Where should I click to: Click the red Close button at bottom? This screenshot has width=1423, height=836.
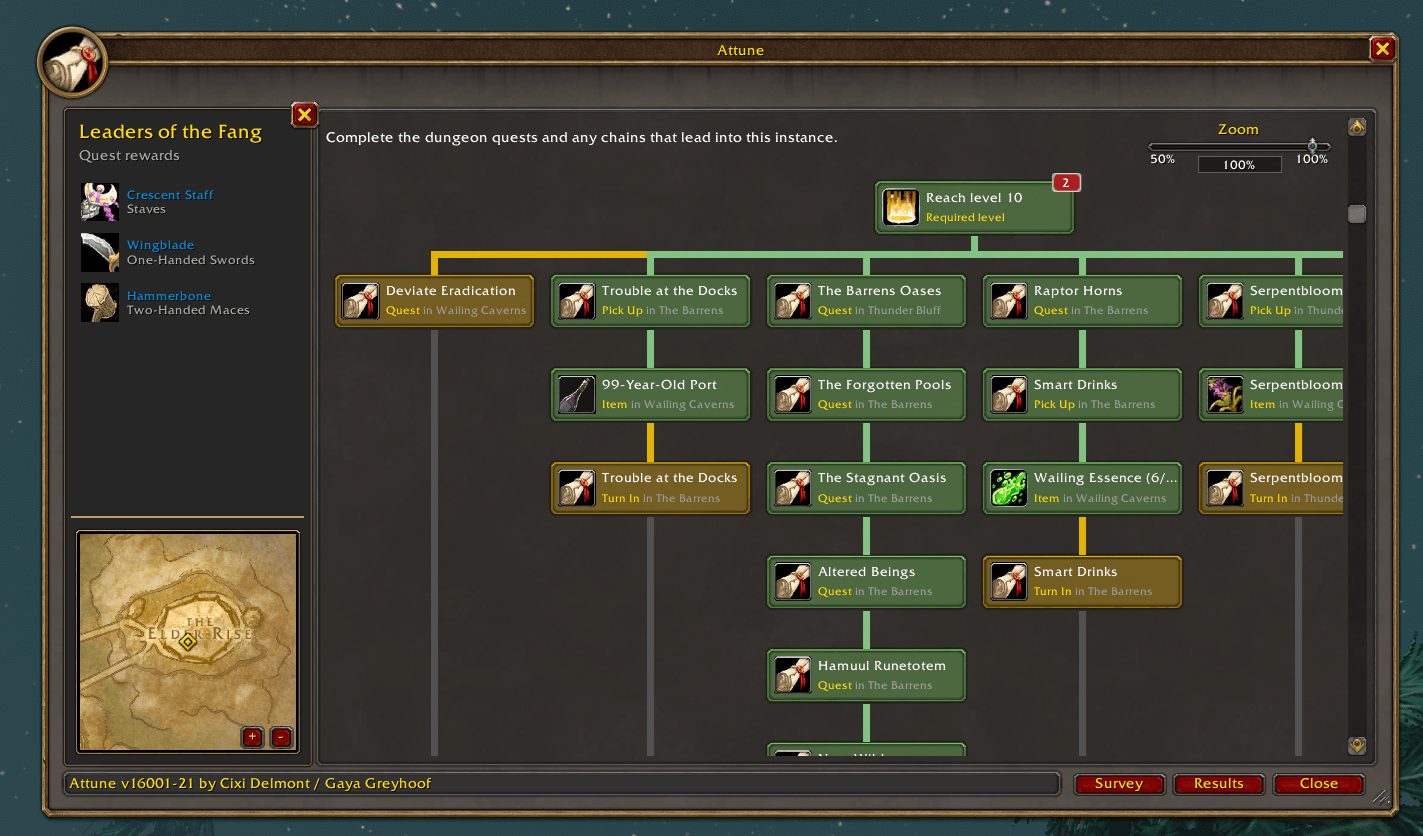(1319, 784)
